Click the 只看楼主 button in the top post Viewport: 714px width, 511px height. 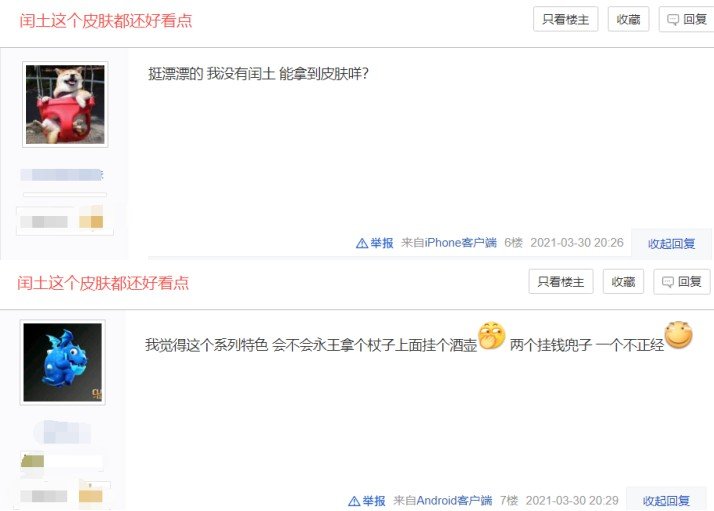[x=566, y=19]
